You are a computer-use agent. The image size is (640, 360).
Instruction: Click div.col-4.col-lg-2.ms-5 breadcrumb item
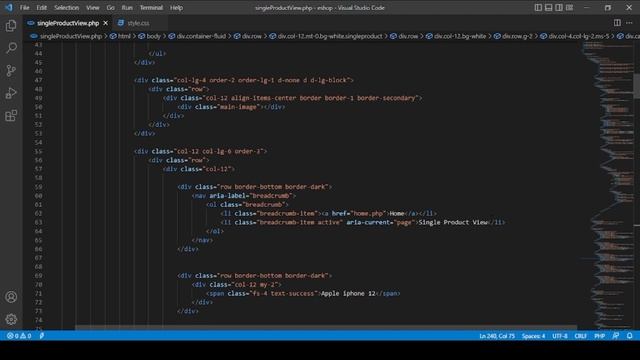578,36
